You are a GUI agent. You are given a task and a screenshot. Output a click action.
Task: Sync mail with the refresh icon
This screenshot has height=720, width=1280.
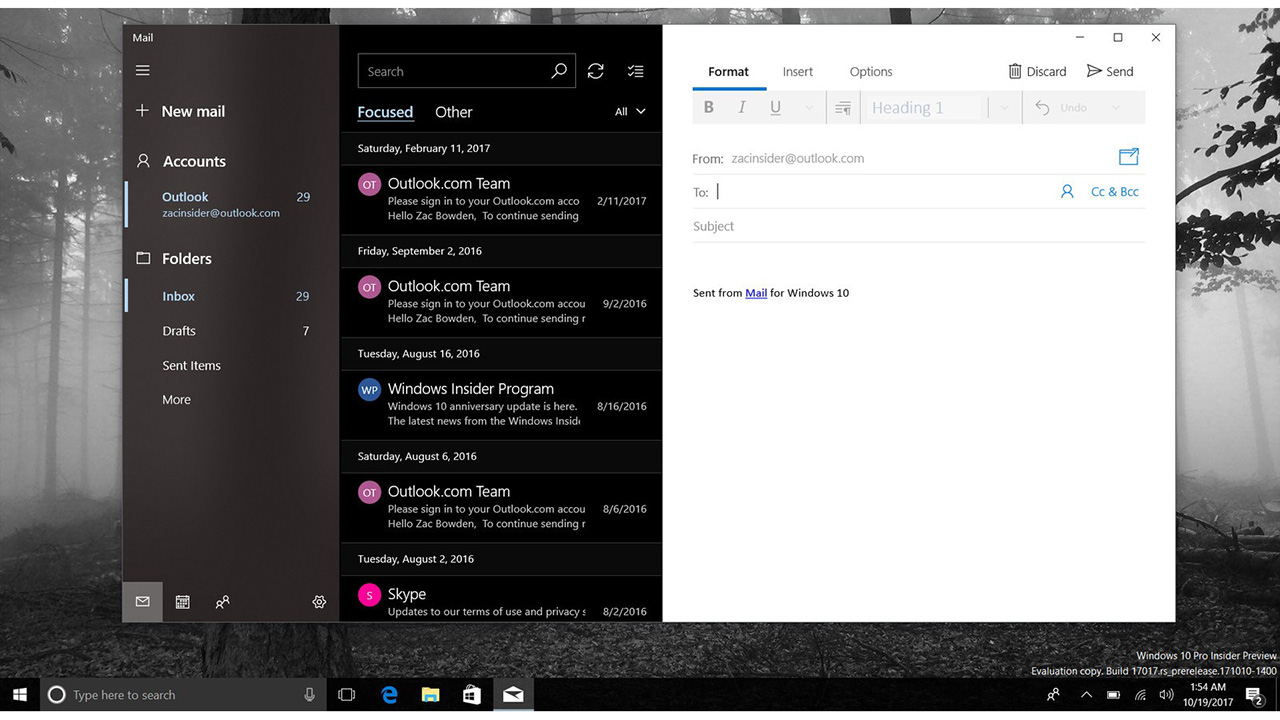[596, 70]
